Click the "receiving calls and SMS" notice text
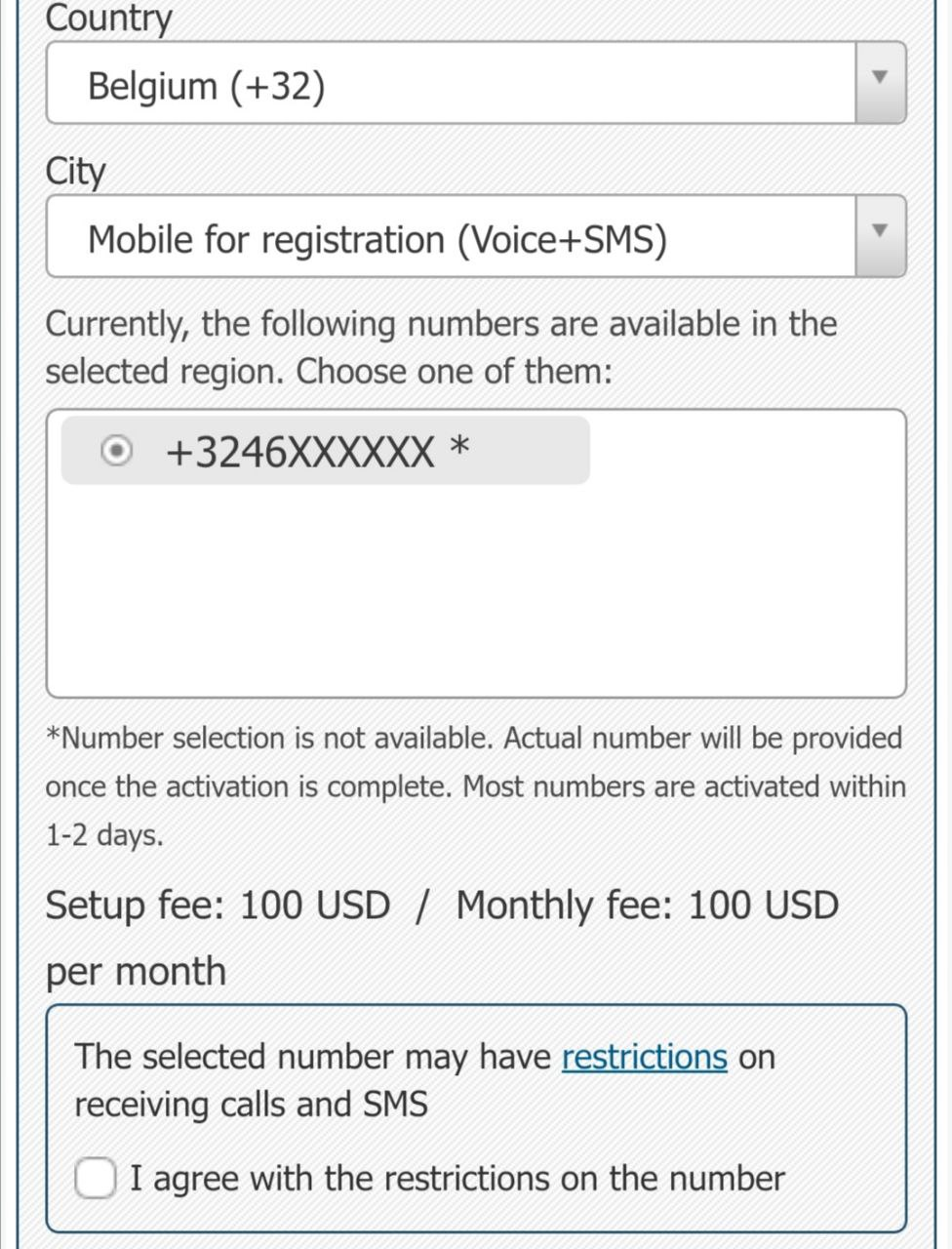 (251, 1105)
